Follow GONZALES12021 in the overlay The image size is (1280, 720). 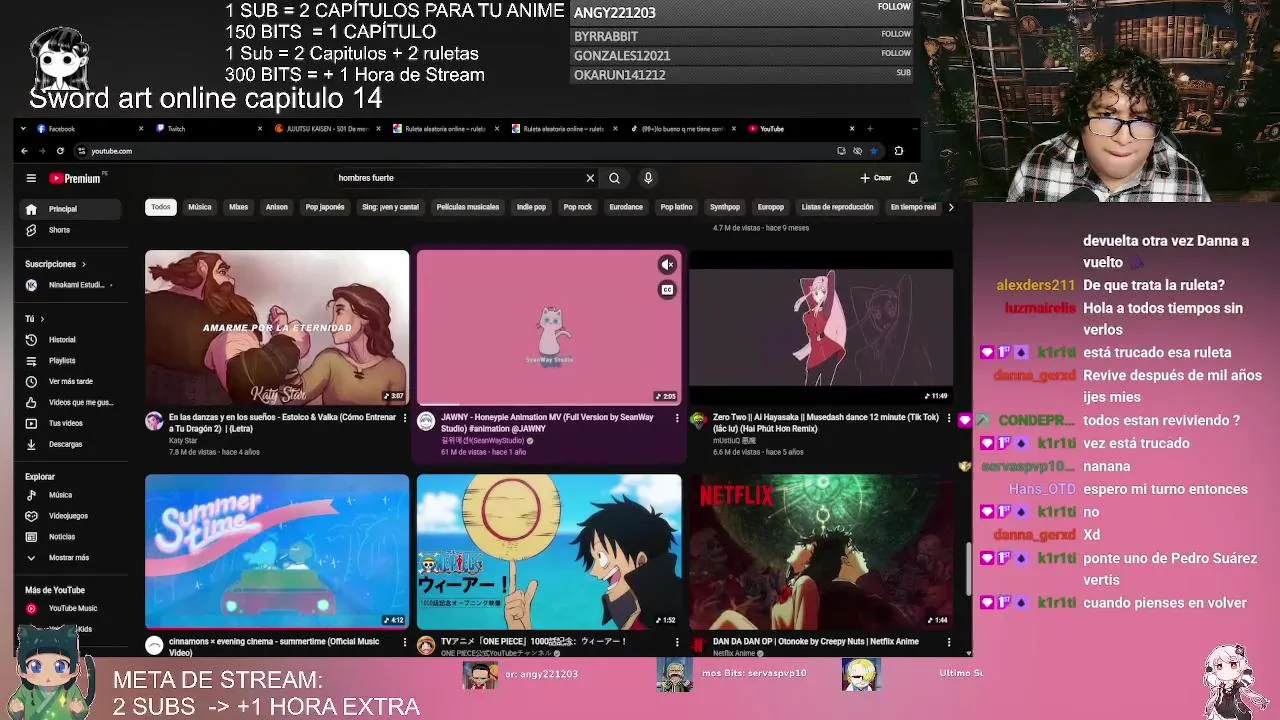tap(896, 54)
